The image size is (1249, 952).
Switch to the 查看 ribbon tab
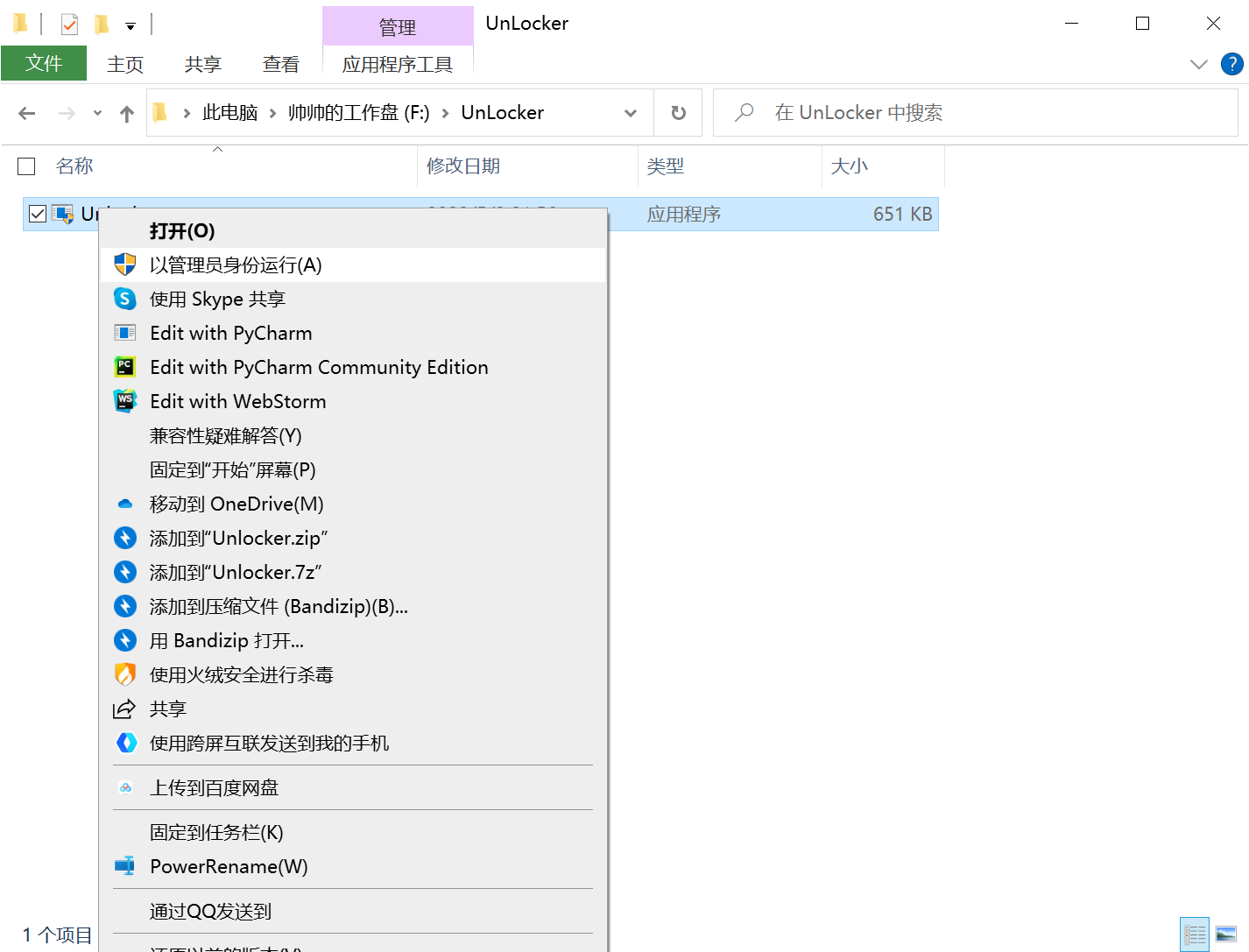(281, 64)
